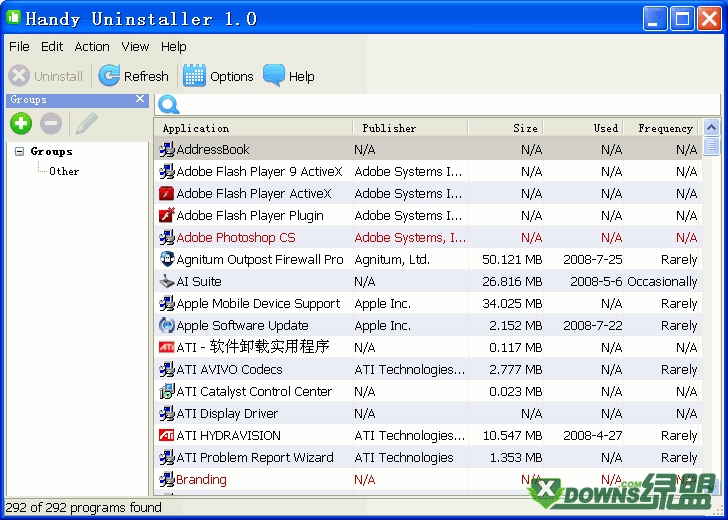Close the Groups panel

[x=140, y=99]
